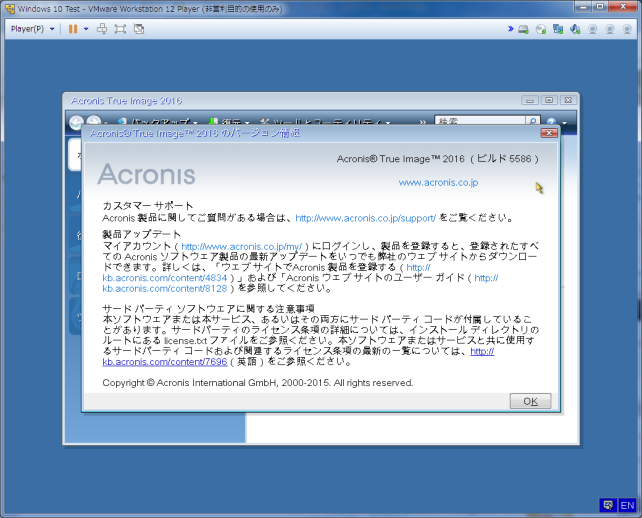The height and width of the screenshot is (518, 642).
Task: Close the Acronis True Image 2016 main window
Action: click(568, 100)
